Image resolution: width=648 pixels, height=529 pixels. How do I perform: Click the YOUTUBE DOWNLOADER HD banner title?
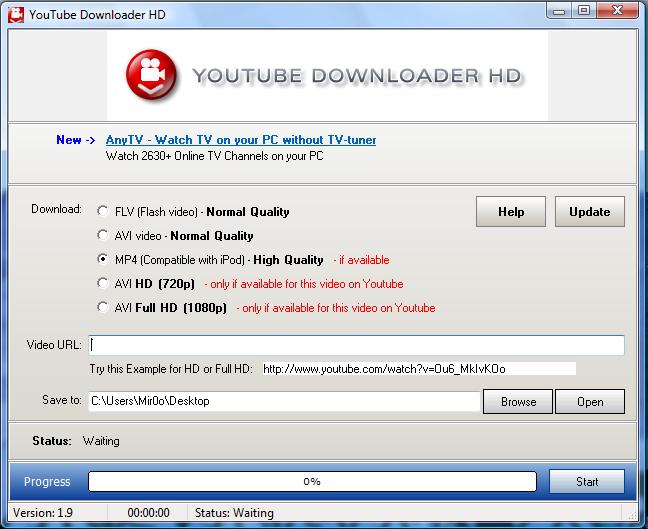[x=357, y=76]
